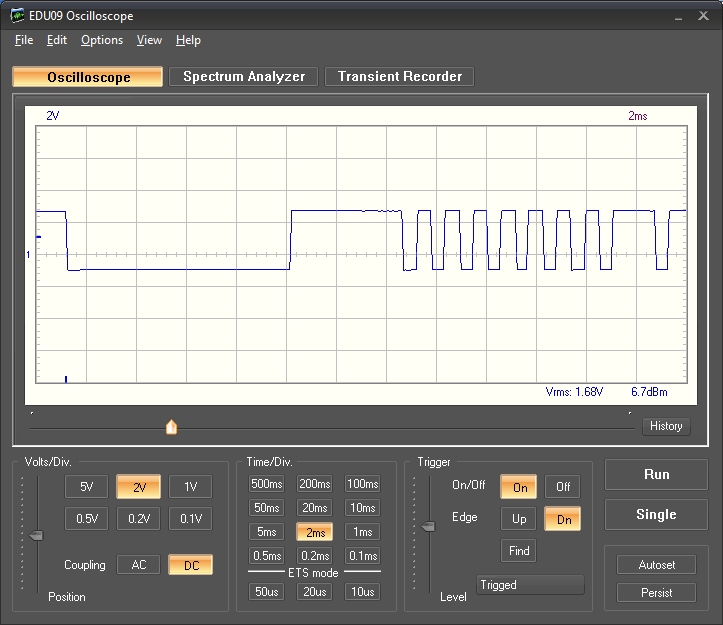
Task: Turn the trigger Off
Action: coord(562,487)
